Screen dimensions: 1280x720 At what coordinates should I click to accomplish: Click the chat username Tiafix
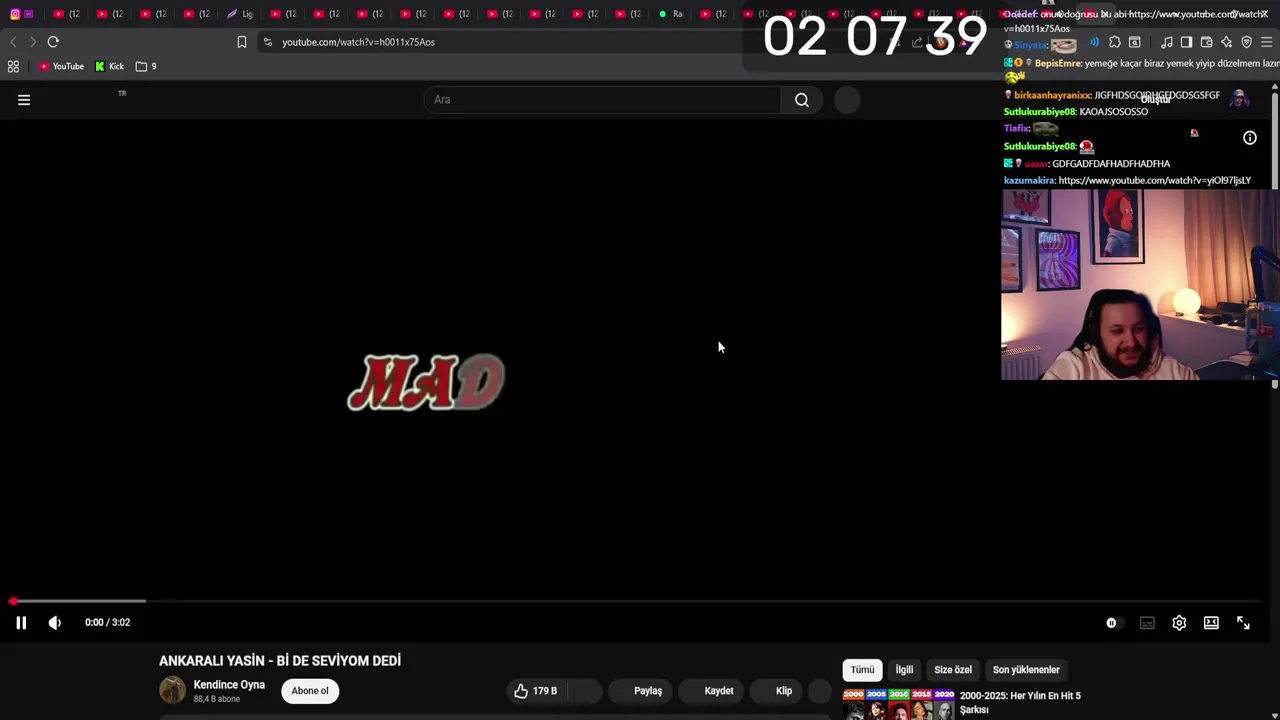click(x=1017, y=129)
